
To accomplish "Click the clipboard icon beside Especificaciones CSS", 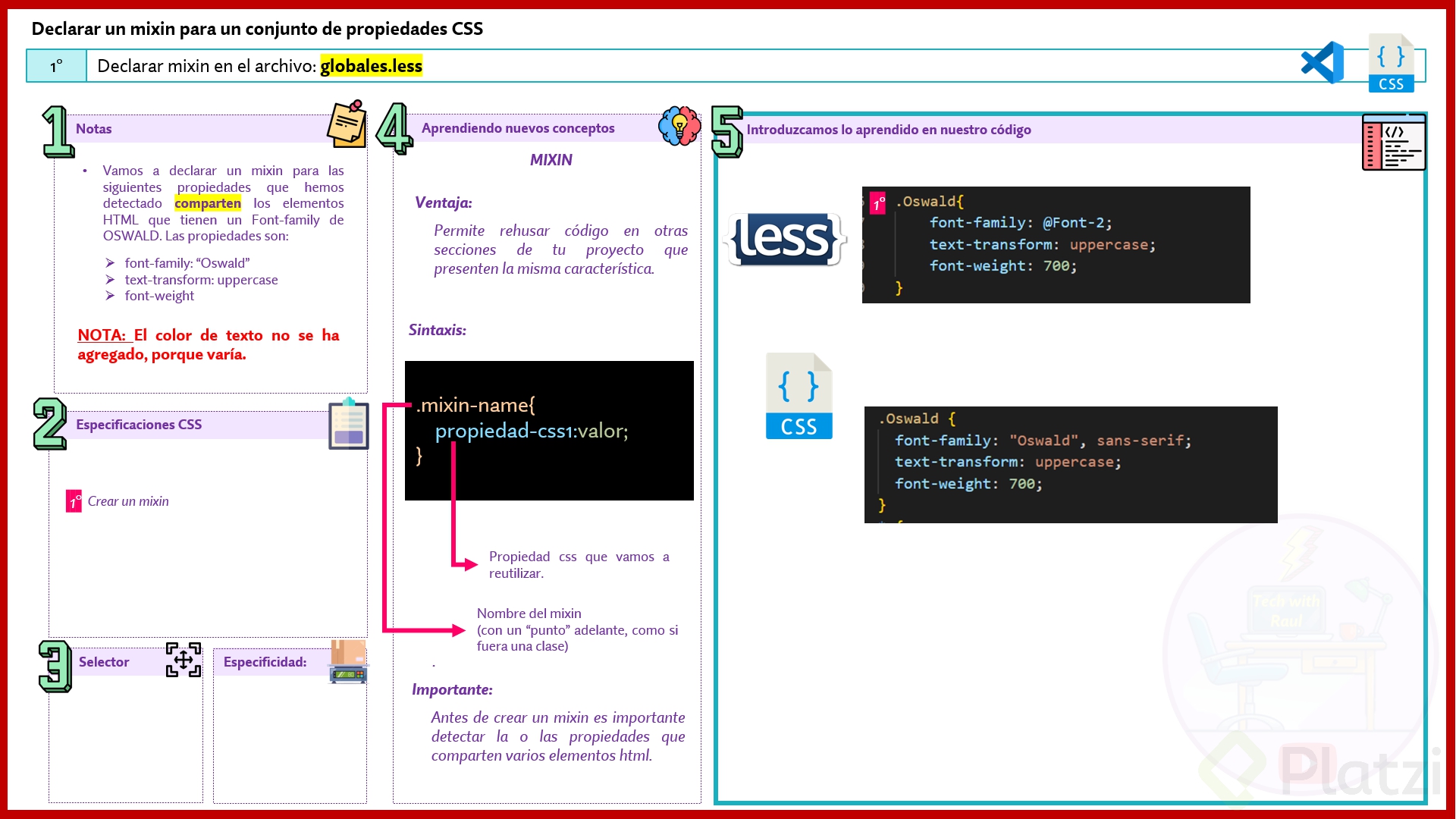I will click(x=348, y=424).
